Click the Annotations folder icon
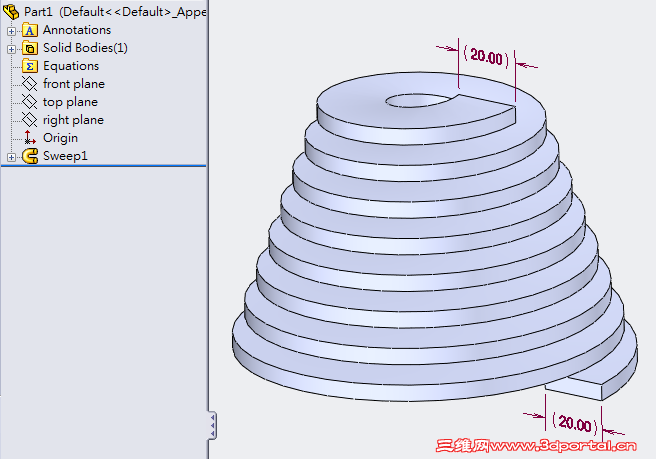The image size is (656, 459). (x=30, y=30)
